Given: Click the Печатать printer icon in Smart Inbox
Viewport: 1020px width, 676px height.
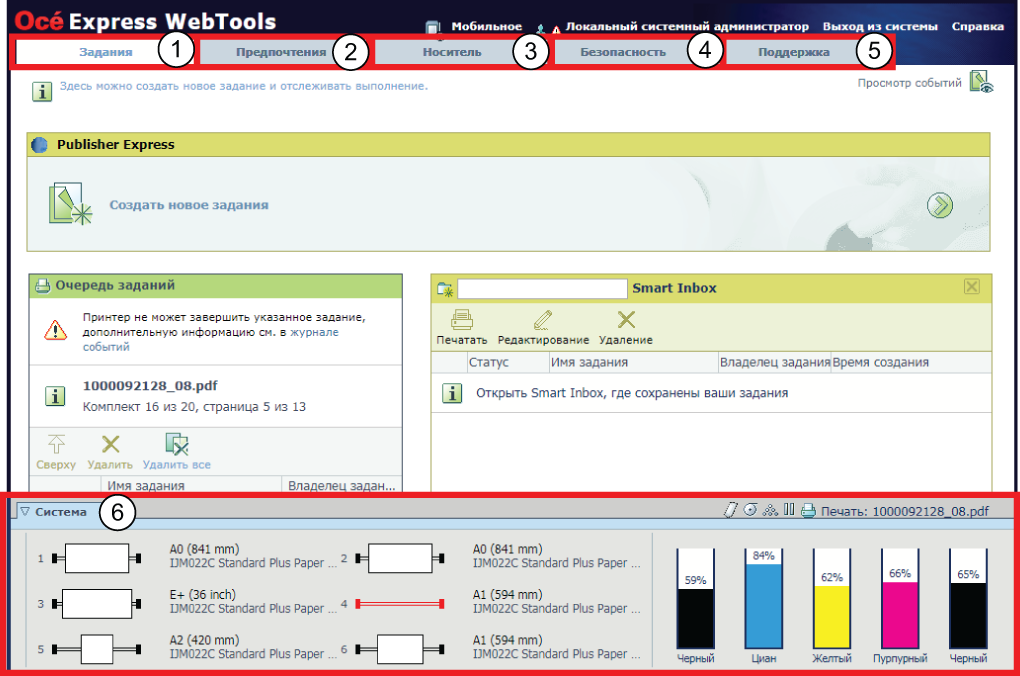Looking at the screenshot, I should 462,319.
